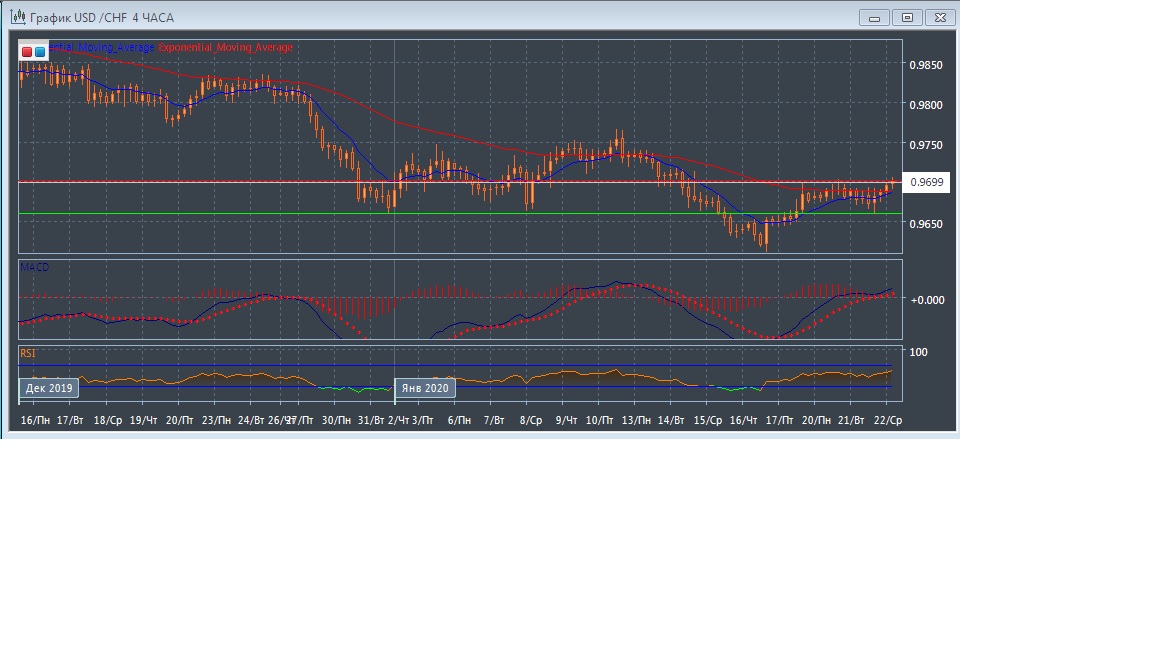Select the blue Moving_Average legend label
The height and width of the screenshot is (648, 1152).
pos(102,48)
